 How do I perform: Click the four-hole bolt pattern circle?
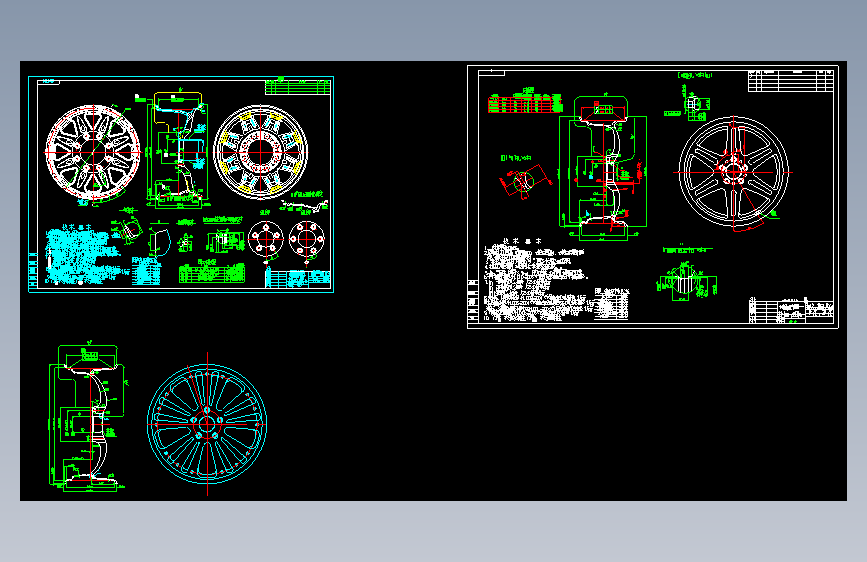307,239
